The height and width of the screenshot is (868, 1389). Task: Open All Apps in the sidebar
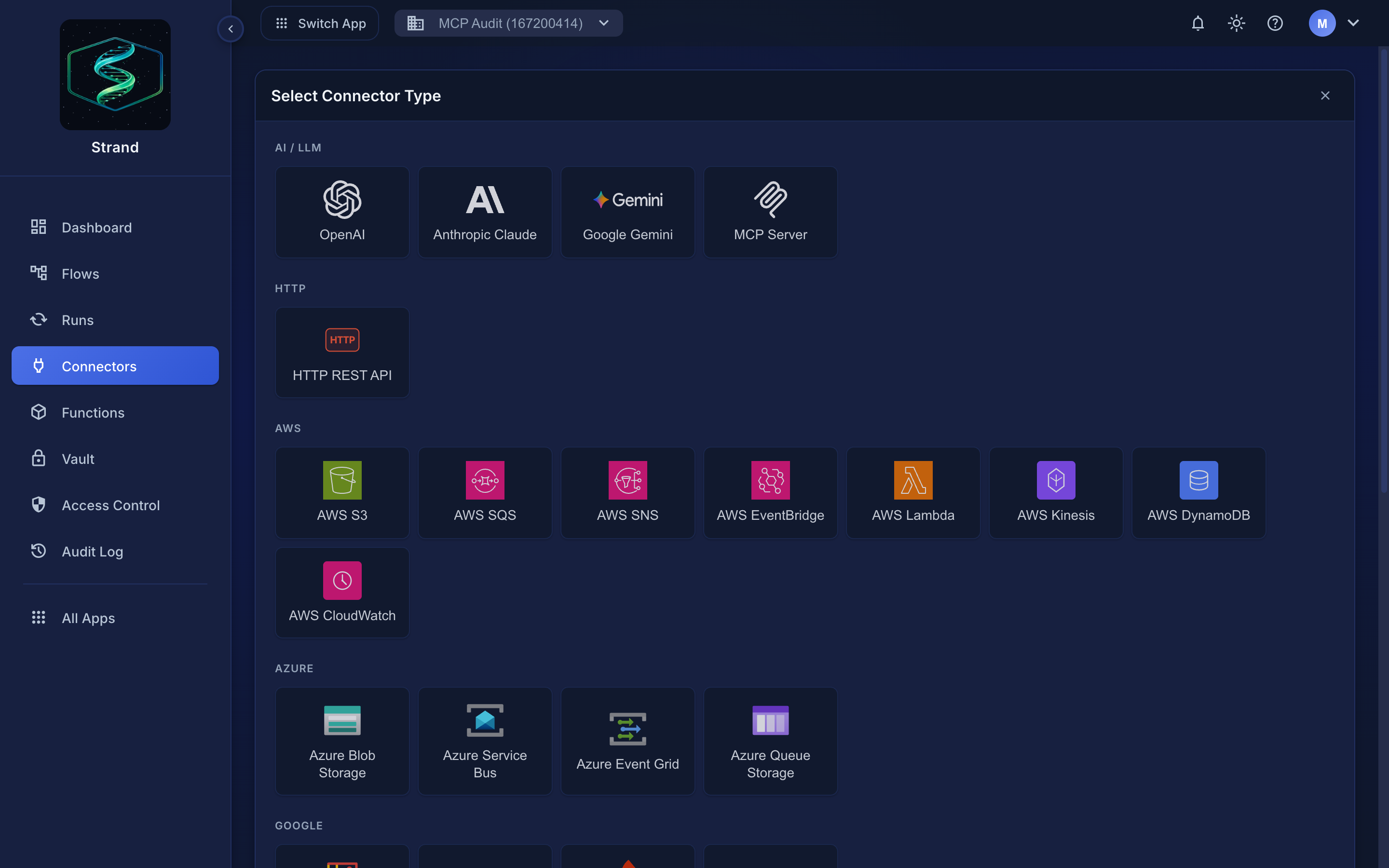click(115, 618)
